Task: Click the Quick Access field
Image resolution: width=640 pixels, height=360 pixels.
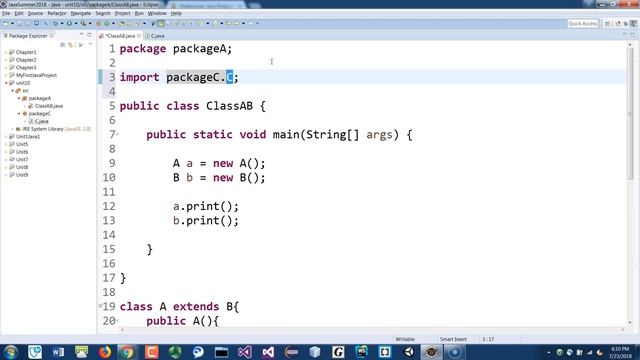Action: pos(582,24)
